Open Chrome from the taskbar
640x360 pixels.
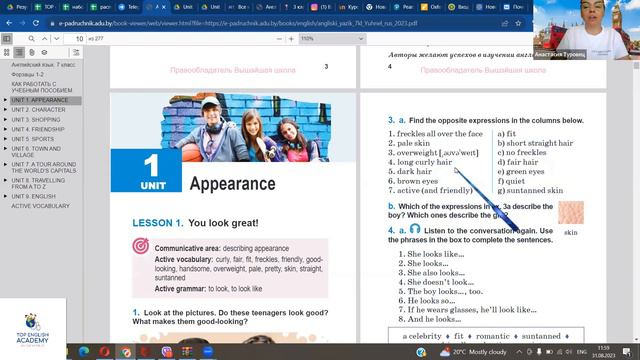point(125,351)
